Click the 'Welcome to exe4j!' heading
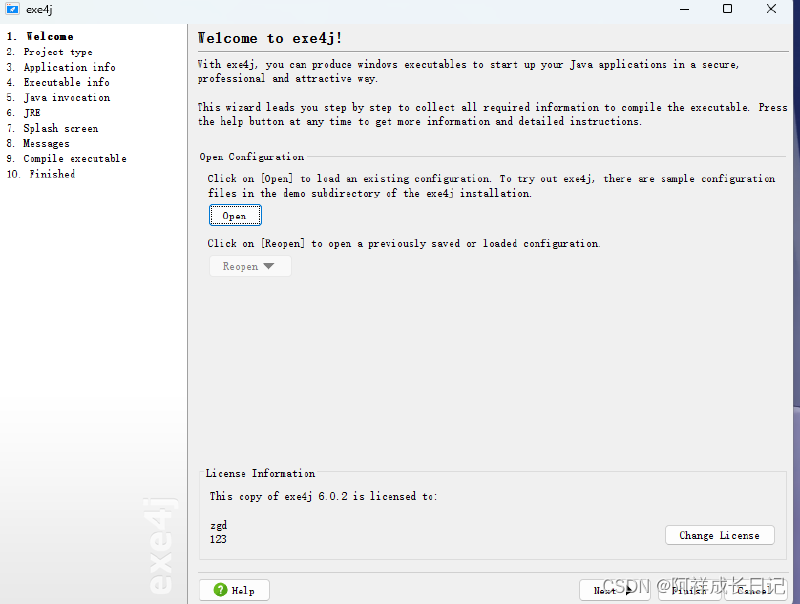The image size is (800, 604). point(270,38)
